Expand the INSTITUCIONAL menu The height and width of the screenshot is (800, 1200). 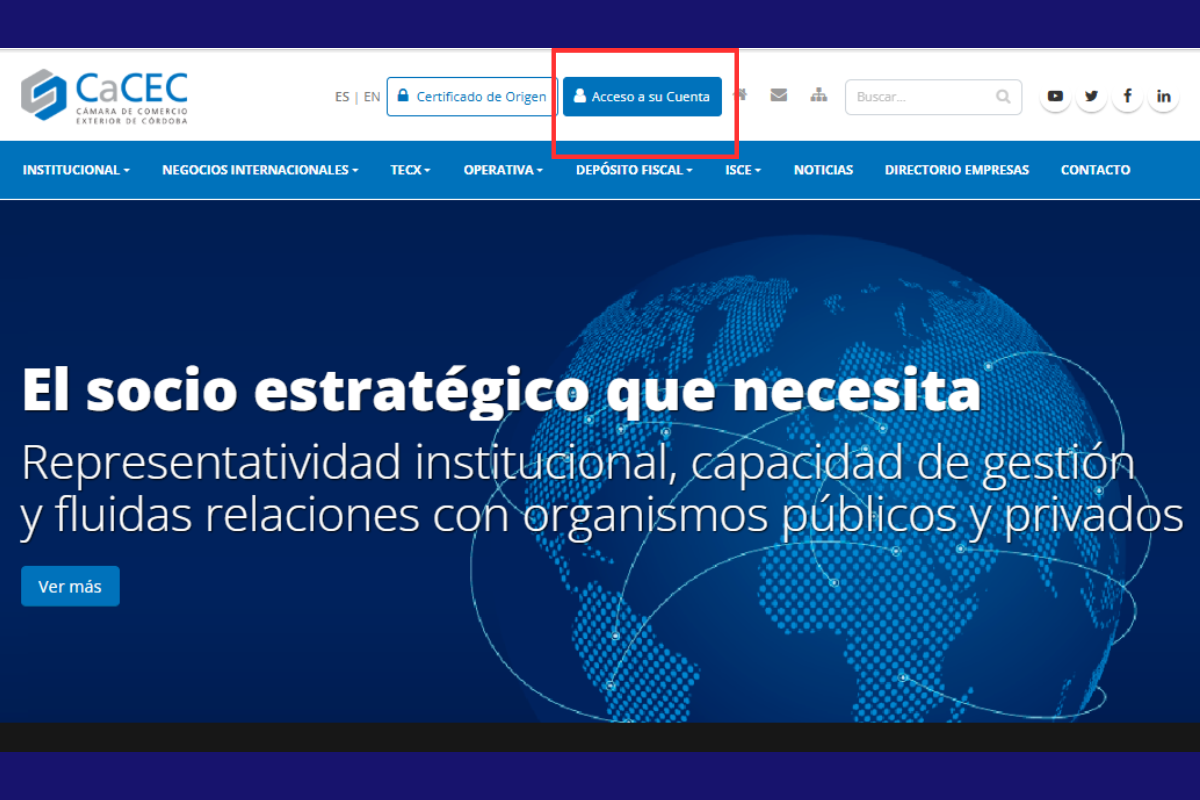[76, 170]
